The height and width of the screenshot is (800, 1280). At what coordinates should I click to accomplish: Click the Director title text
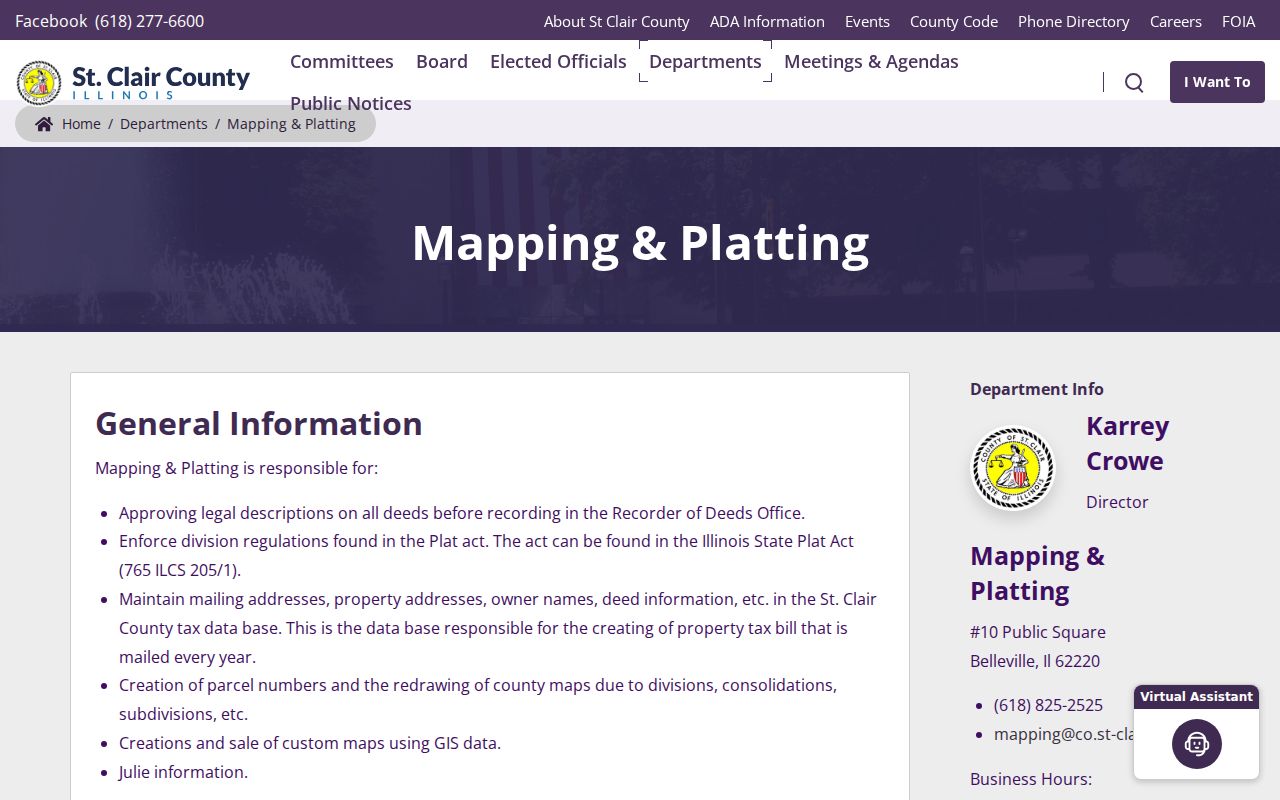[x=1117, y=502]
